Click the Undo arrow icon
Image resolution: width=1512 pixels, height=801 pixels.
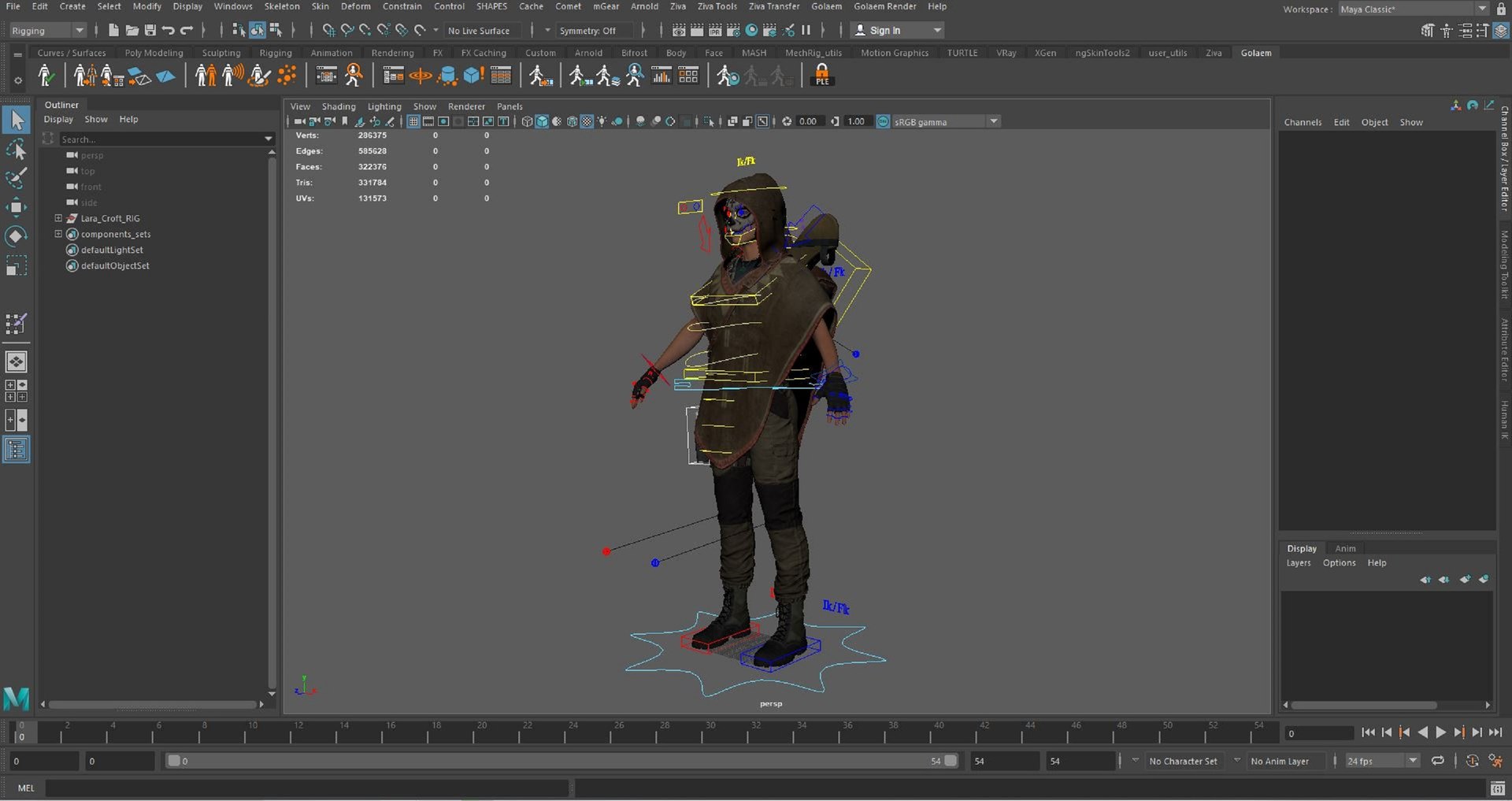168,30
